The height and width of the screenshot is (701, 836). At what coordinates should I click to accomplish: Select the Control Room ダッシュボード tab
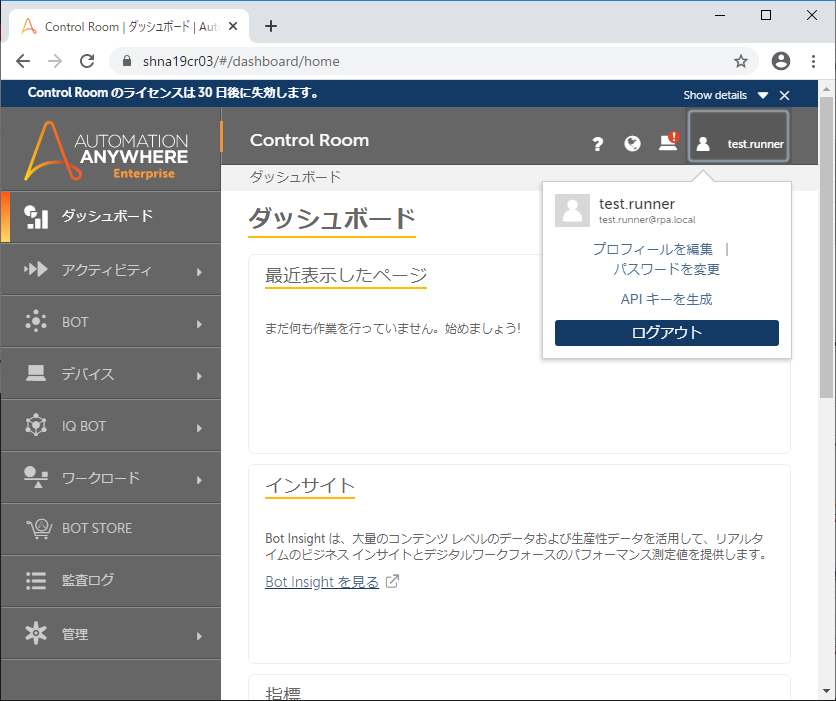pyautogui.click(x=129, y=26)
